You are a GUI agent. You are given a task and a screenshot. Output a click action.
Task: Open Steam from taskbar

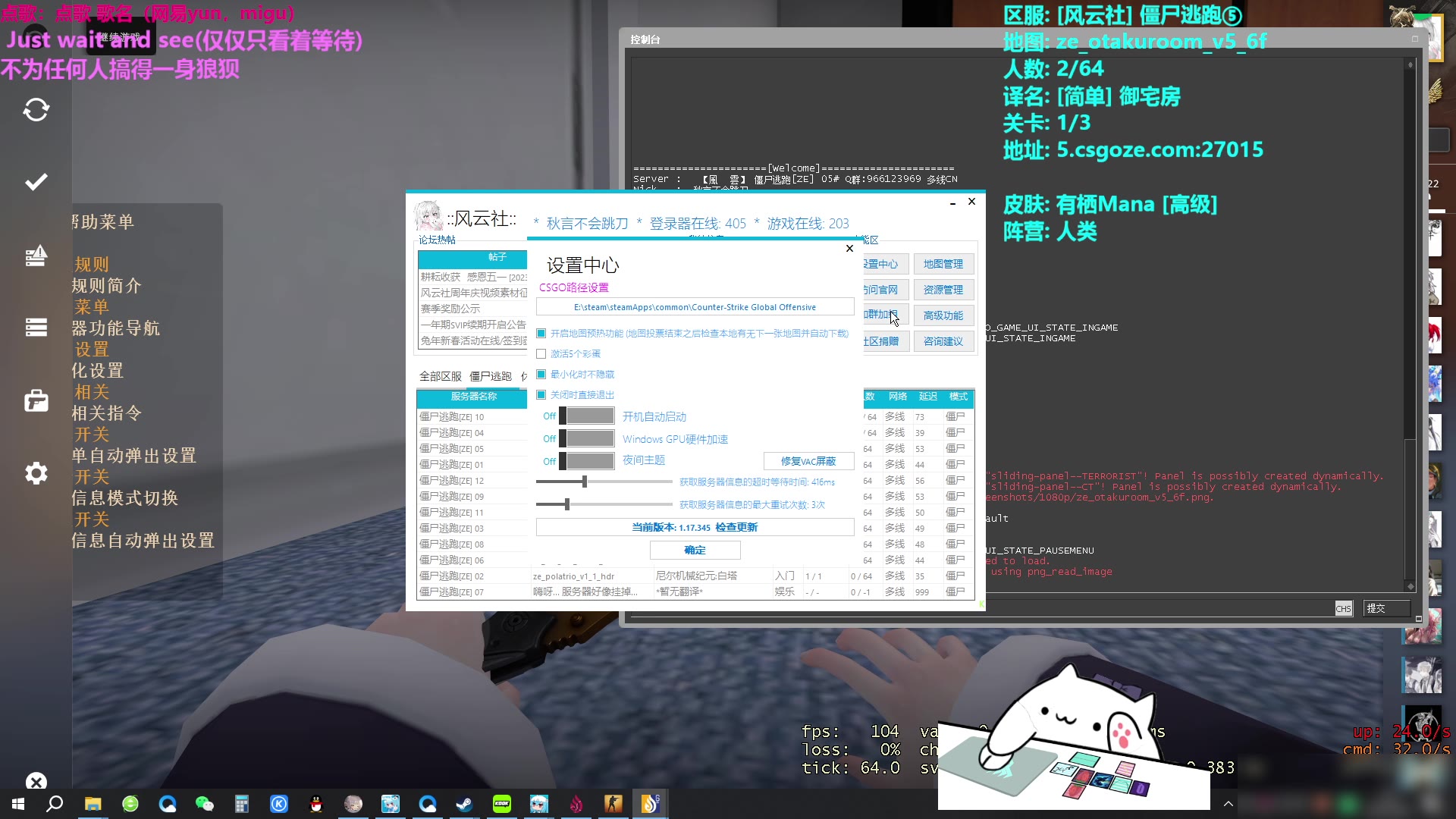pos(465,804)
